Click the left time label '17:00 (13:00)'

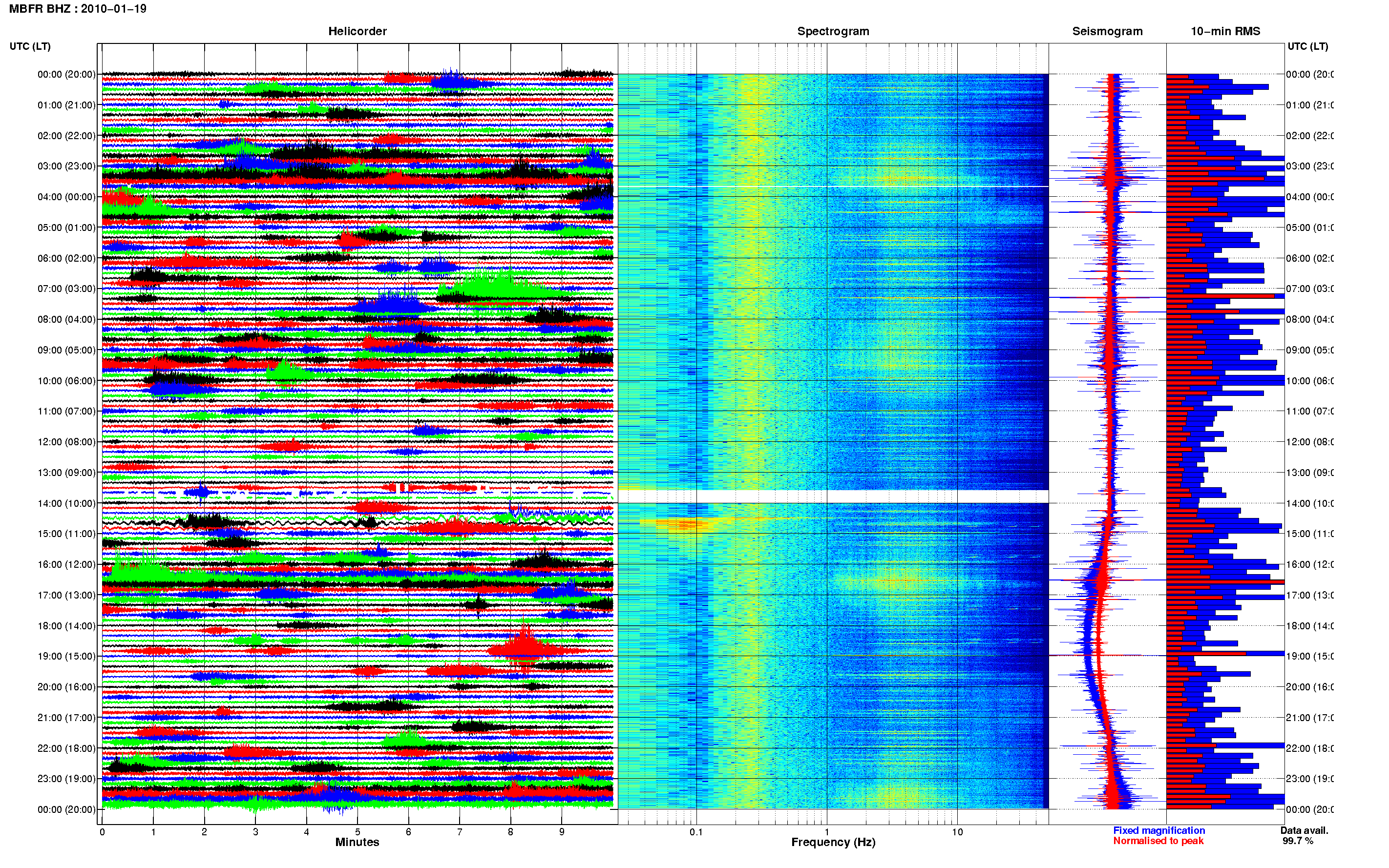[66, 595]
